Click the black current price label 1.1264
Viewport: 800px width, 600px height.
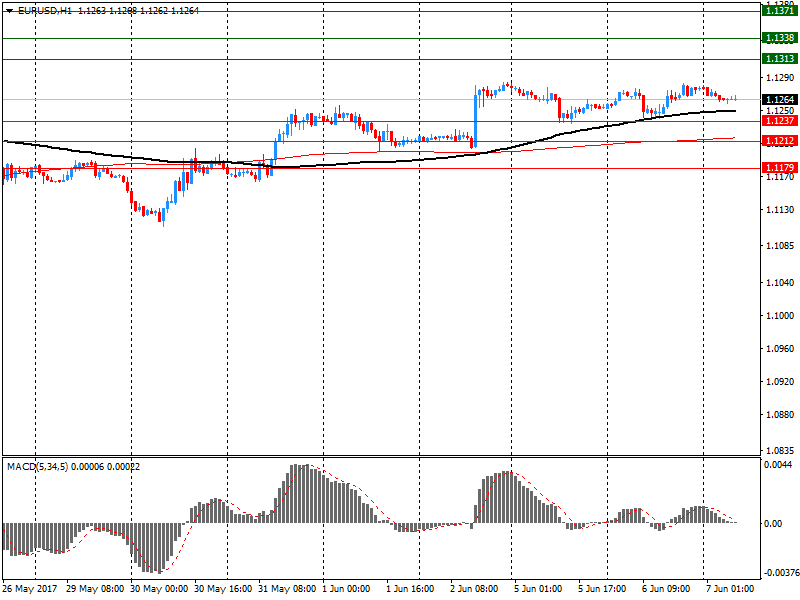(780, 99)
